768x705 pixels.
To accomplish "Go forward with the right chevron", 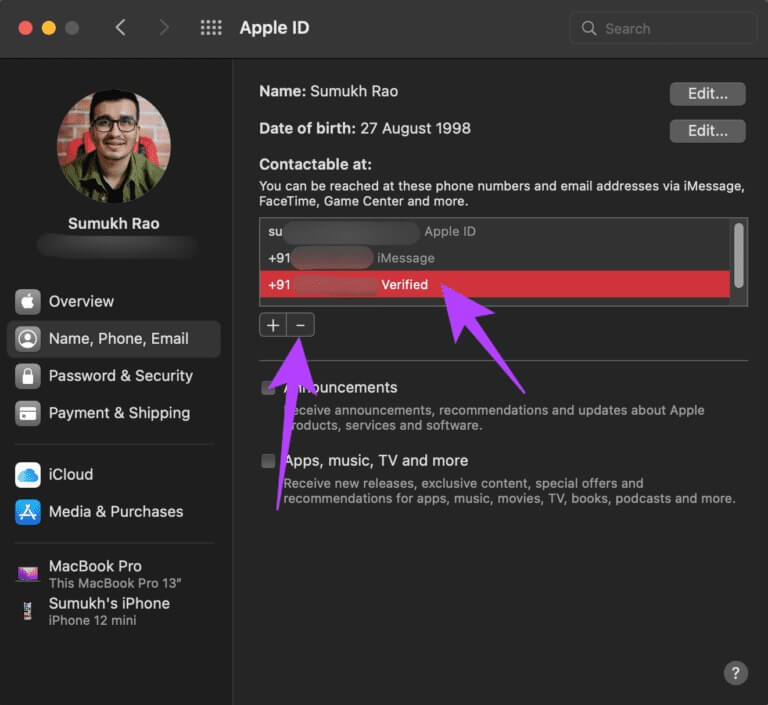I will point(164,28).
